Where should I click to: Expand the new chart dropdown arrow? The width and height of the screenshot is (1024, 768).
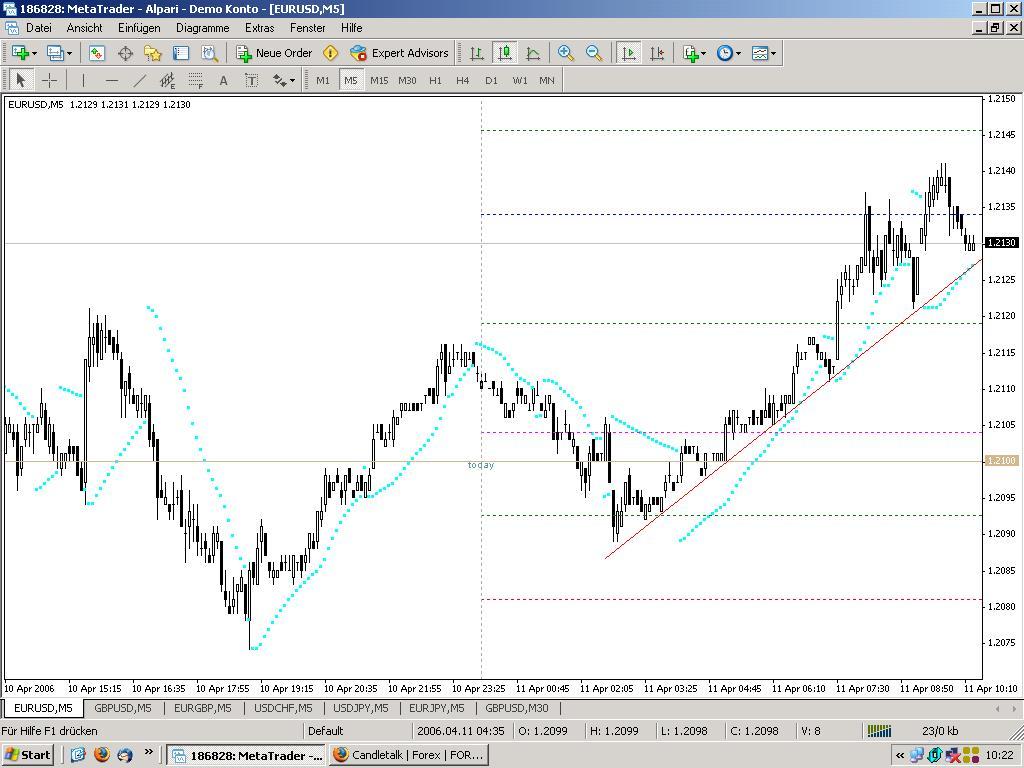[x=34, y=53]
